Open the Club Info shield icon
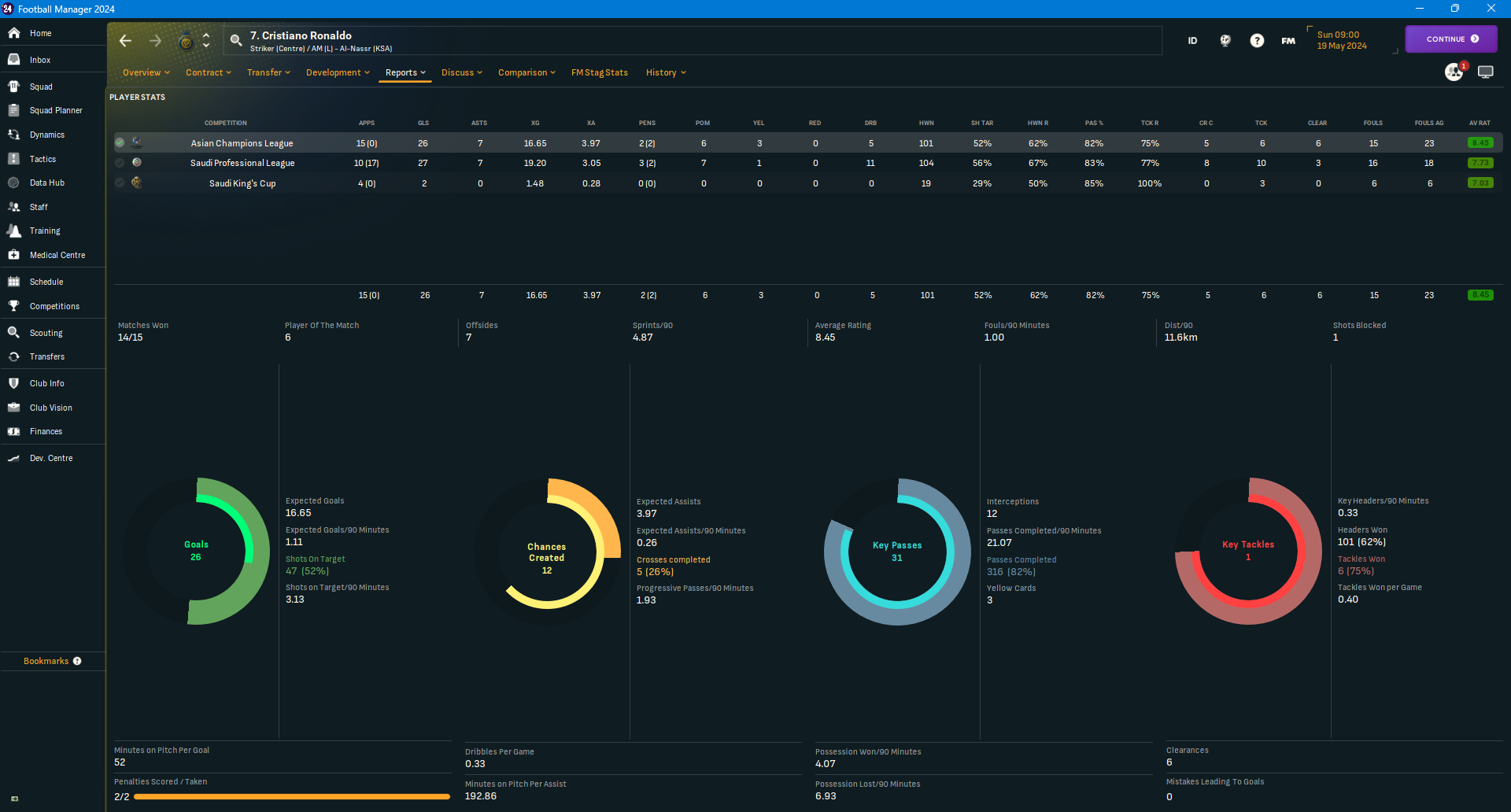The image size is (1511, 812). pyautogui.click(x=13, y=383)
